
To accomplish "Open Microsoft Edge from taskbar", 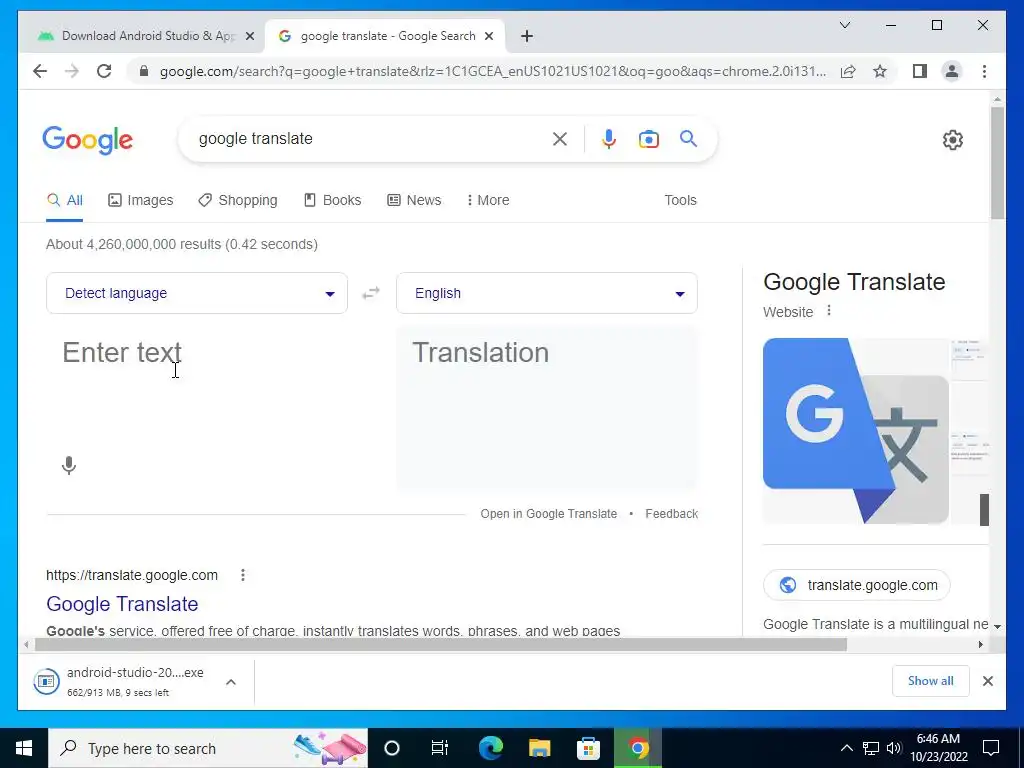I will click(x=491, y=748).
